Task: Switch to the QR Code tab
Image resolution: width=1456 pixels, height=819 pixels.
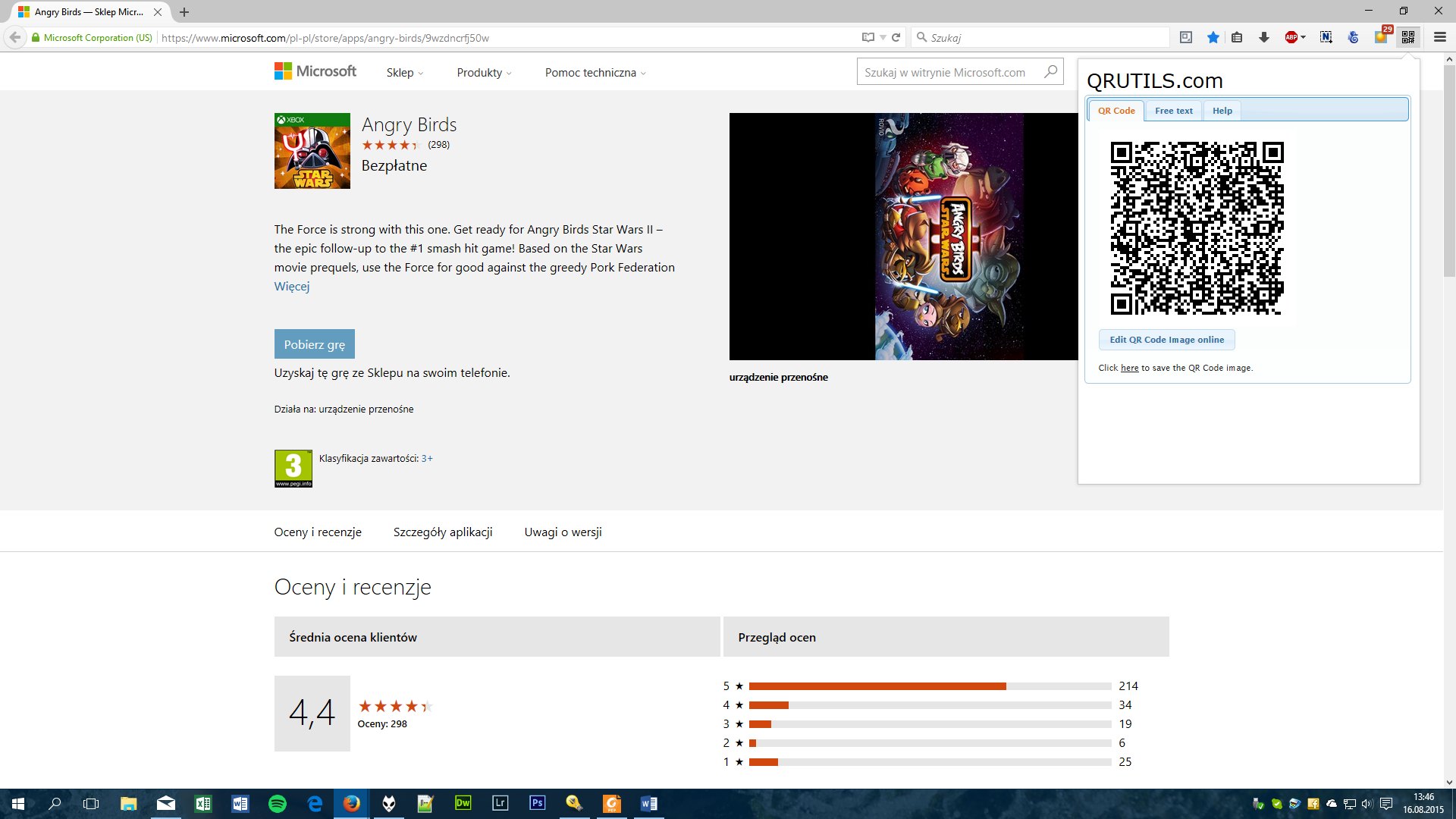Action: pyautogui.click(x=1116, y=111)
